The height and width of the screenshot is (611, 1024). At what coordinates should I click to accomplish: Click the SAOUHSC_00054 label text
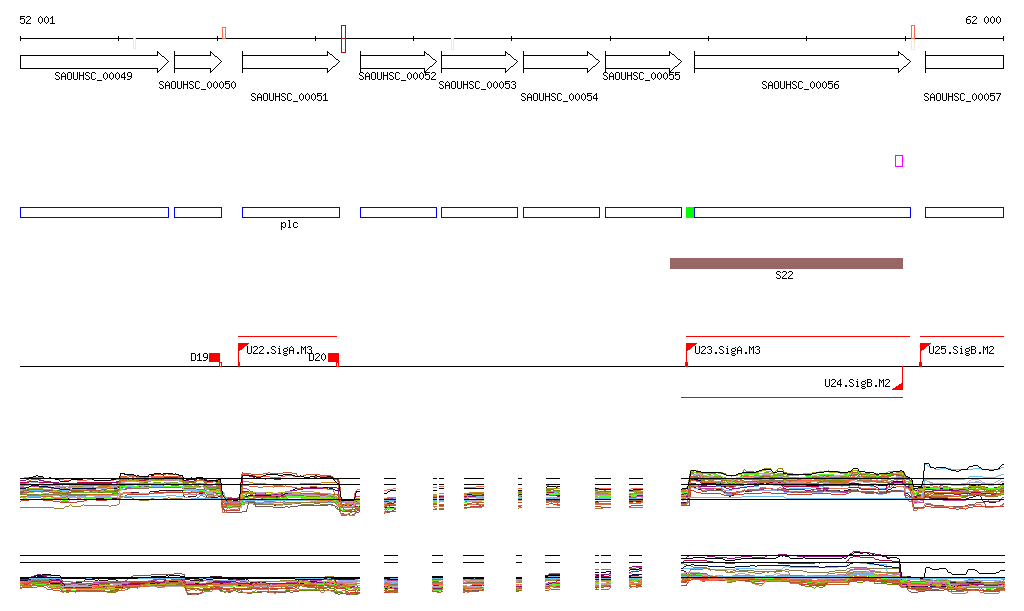point(559,97)
